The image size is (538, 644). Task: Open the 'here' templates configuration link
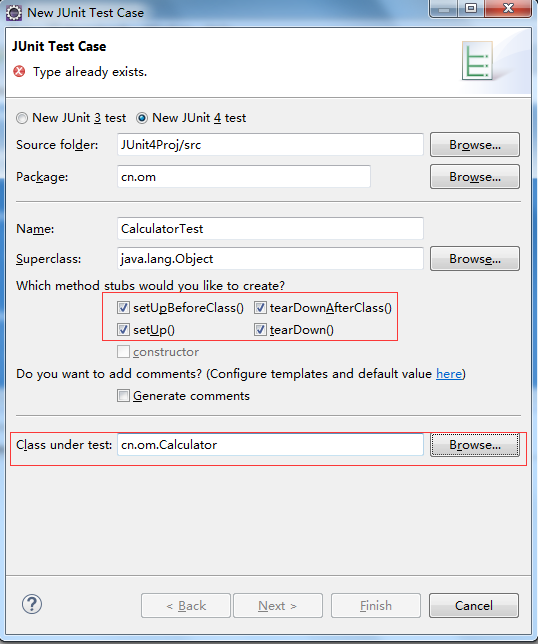(449, 374)
